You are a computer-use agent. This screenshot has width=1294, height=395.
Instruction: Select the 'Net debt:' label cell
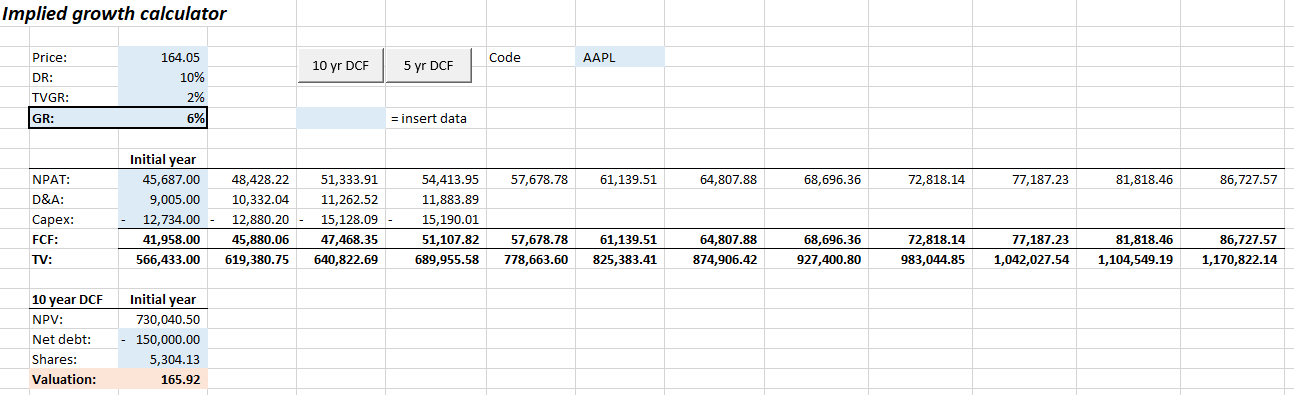74,340
